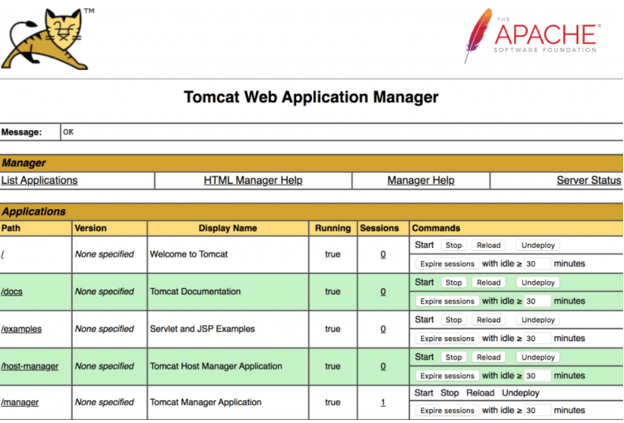Click idle minutes field in Welcome to Tomcat row
This screenshot has width=624, height=423.
coord(537,264)
